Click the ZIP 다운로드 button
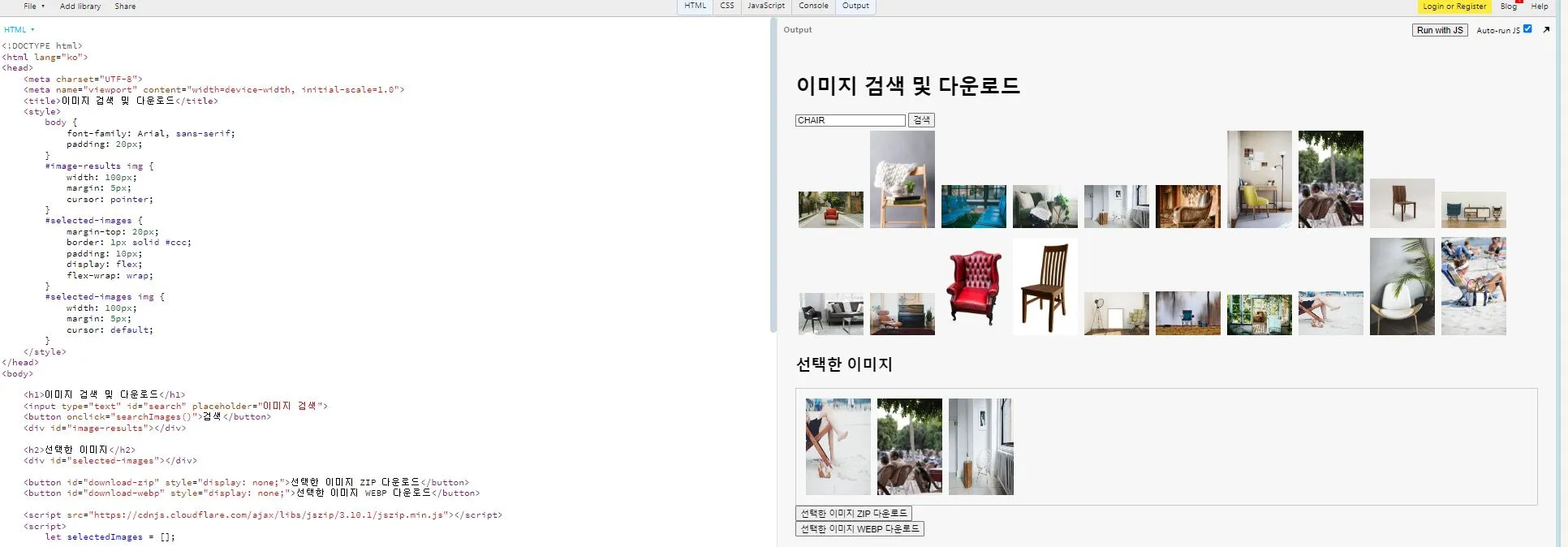Screen dimensions: 1568x547 click(x=854, y=514)
